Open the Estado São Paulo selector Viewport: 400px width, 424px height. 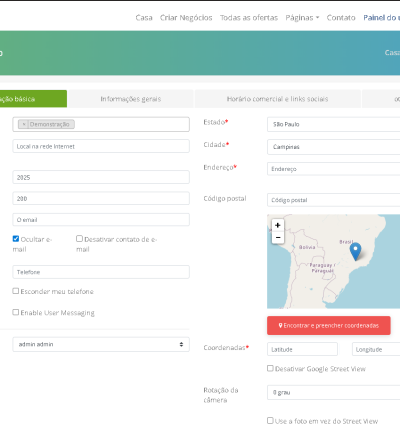pos(333,124)
